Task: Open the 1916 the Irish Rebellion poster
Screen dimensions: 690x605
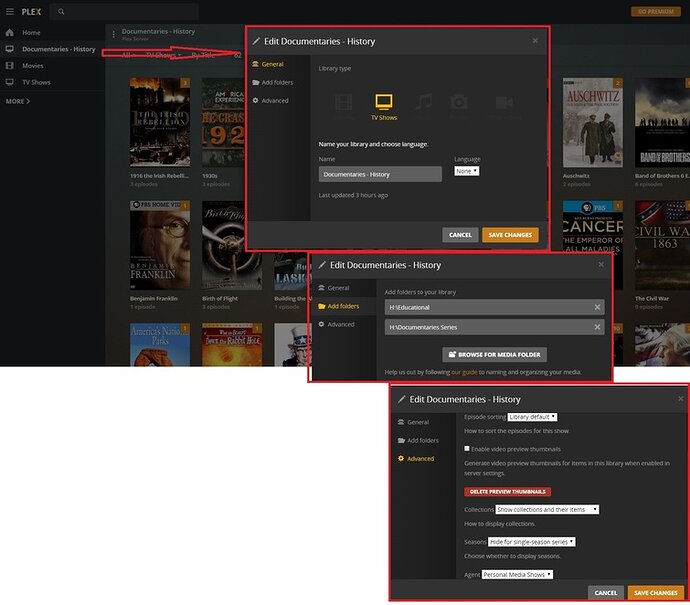Action: pos(160,122)
